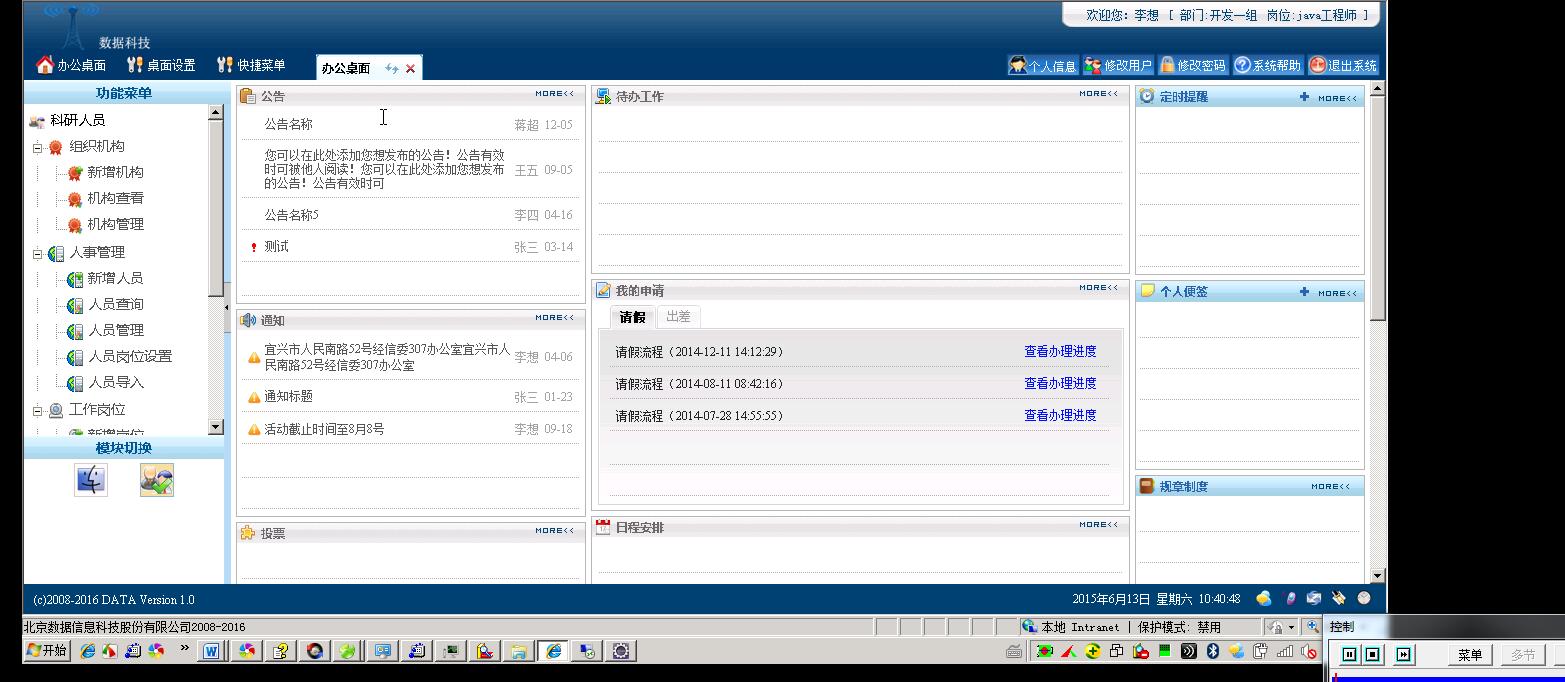The width and height of the screenshot is (1565, 682).
Task: Open 人员导入 in the function menu
Action: [115, 382]
